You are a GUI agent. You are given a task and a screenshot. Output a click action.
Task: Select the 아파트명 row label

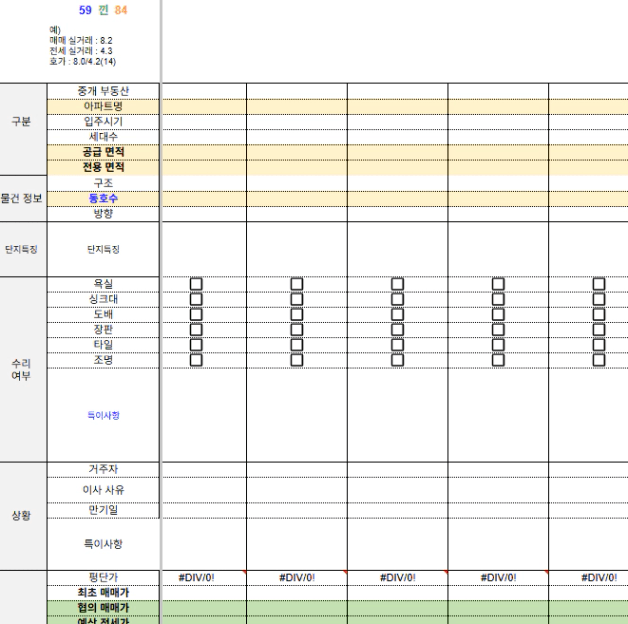point(103,107)
